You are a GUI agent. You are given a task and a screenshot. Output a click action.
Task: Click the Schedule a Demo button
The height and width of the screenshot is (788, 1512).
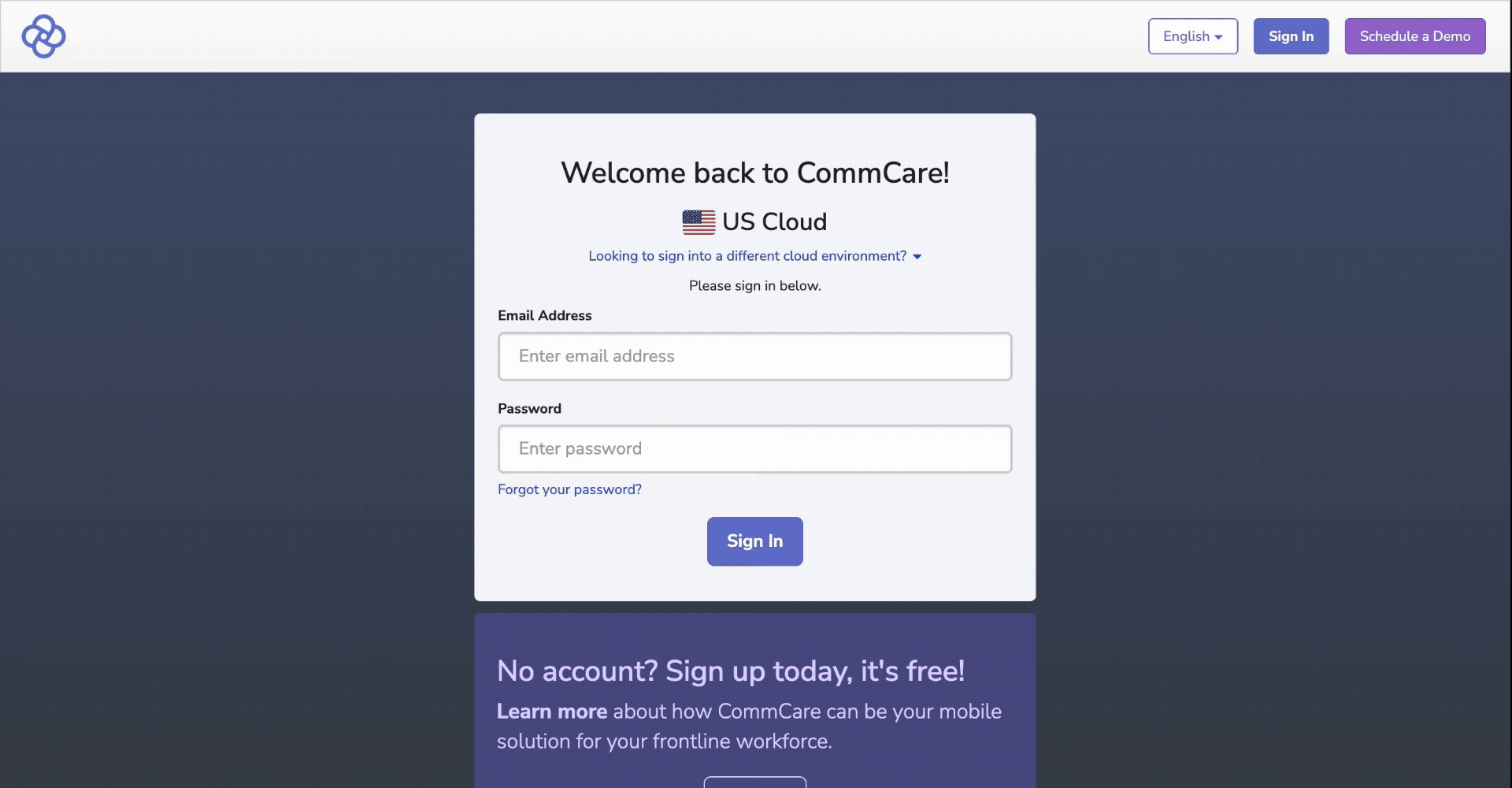[1414, 36]
